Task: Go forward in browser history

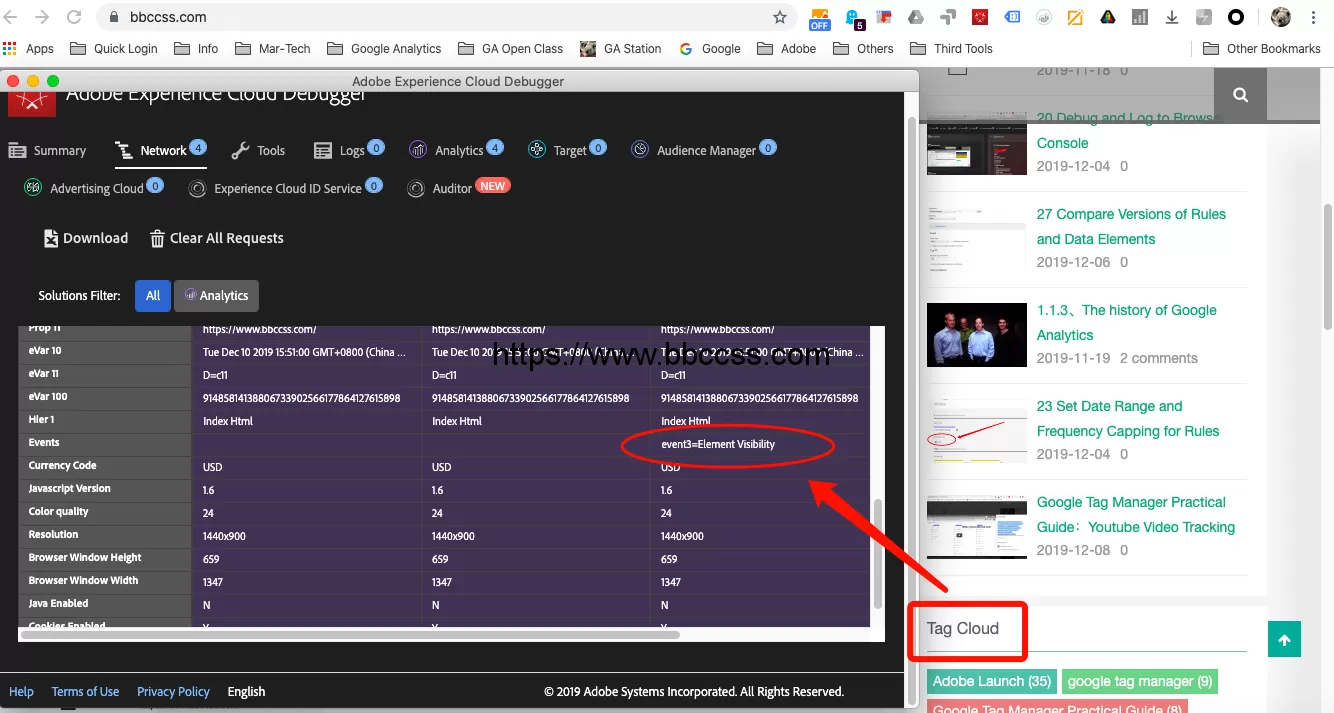Action: point(42,17)
